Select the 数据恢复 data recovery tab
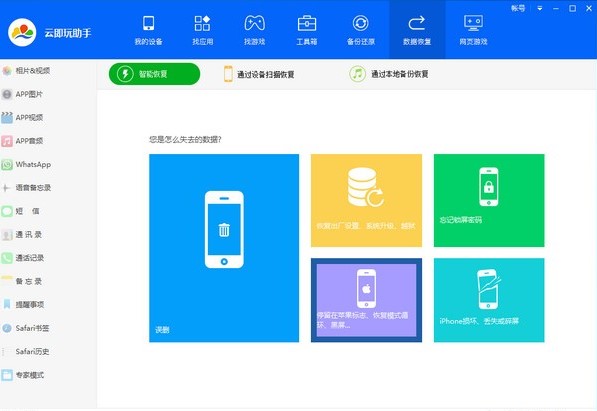 pyautogui.click(x=417, y=30)
